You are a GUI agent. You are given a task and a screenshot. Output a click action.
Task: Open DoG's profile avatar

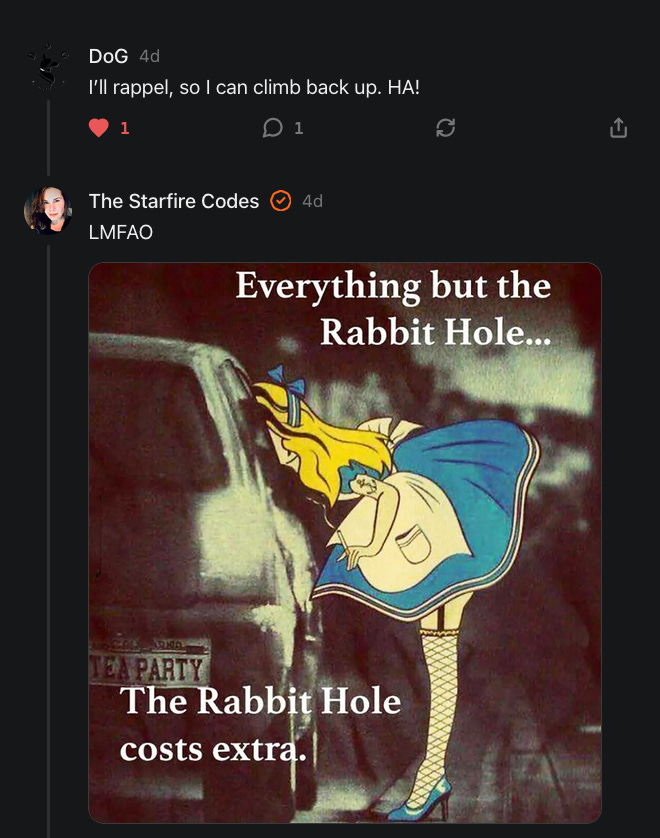(x=48, y=68)
